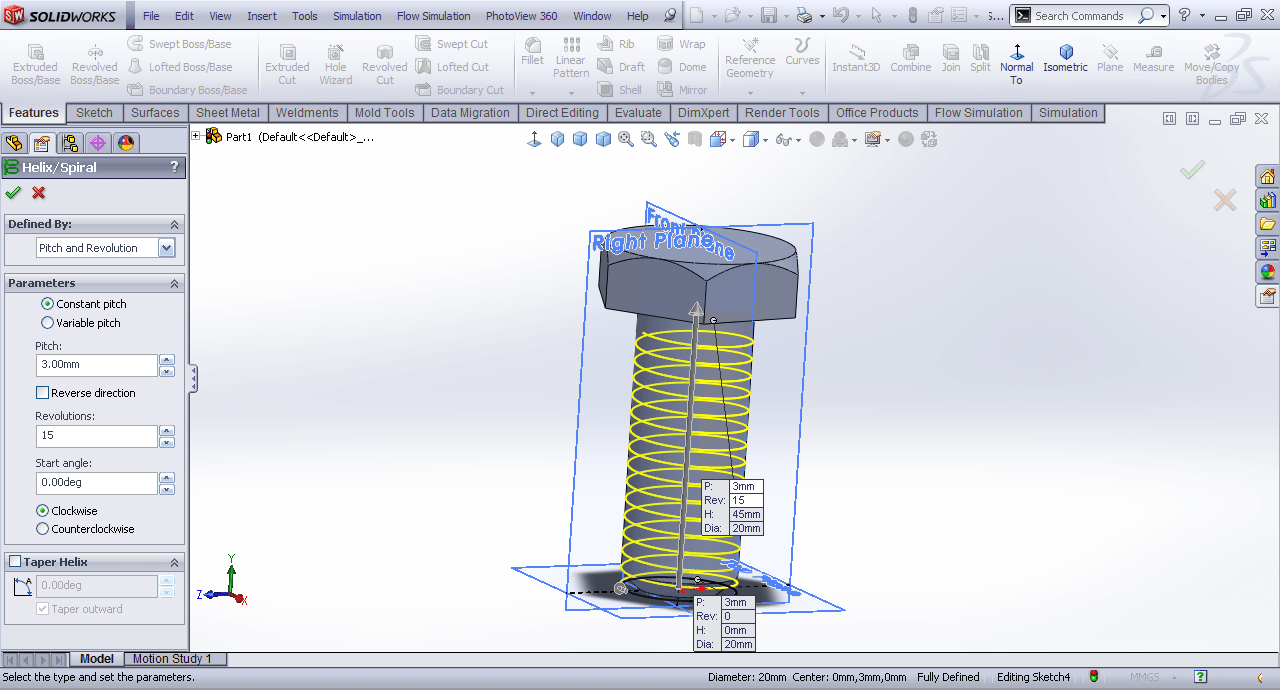Click the Combine tool
This screenshot has width=1280, height=690.
pos(911,58)
